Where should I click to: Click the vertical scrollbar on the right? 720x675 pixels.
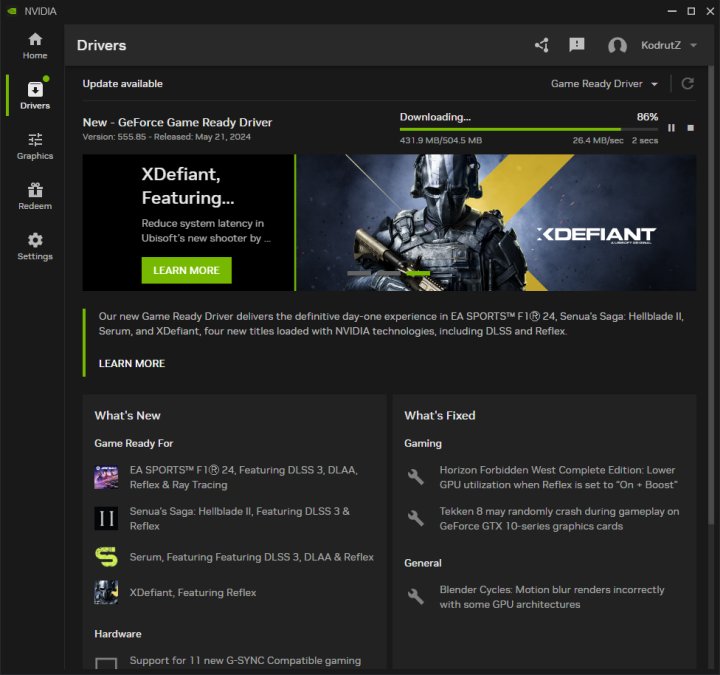(711, 294)
